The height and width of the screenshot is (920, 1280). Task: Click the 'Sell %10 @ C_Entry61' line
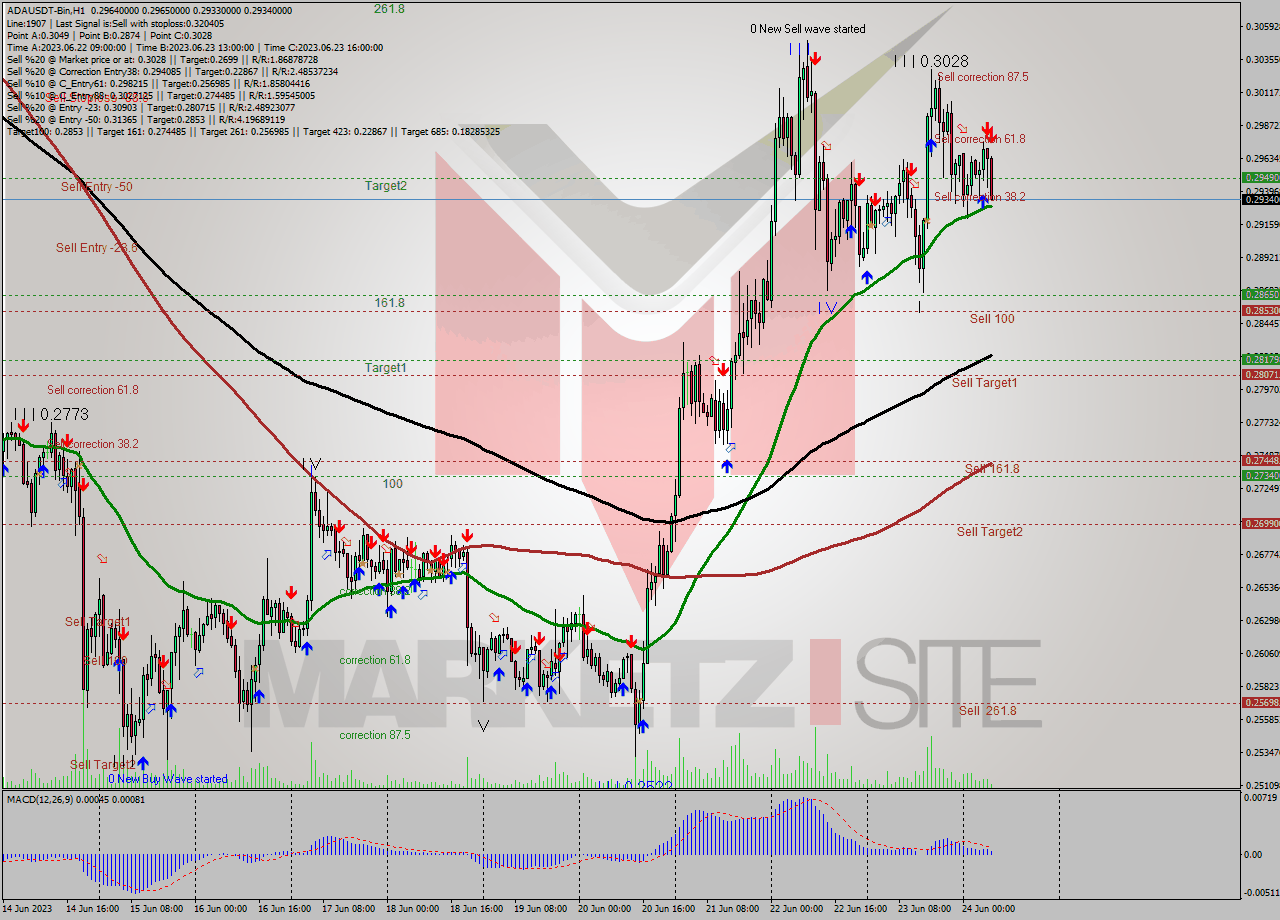coord(158,83)
